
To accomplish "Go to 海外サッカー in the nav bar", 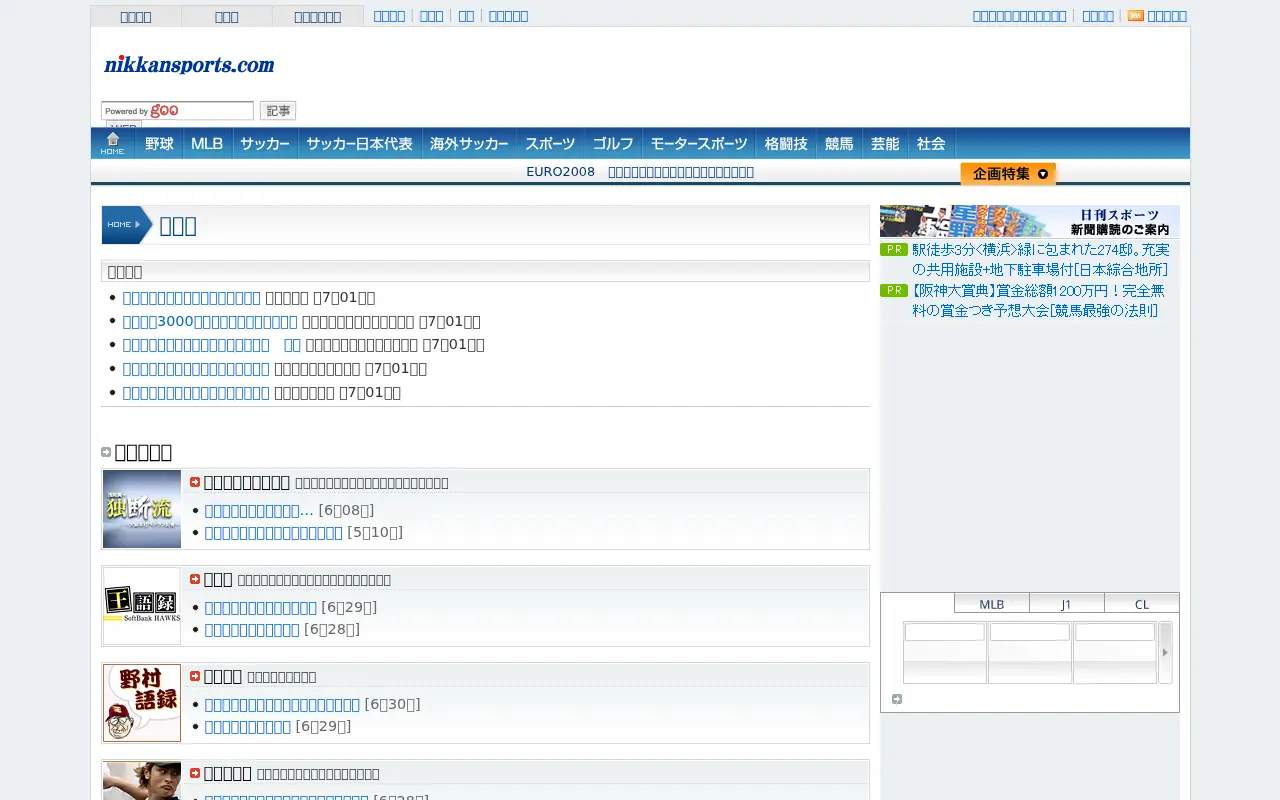I will [x=469, y=143].
